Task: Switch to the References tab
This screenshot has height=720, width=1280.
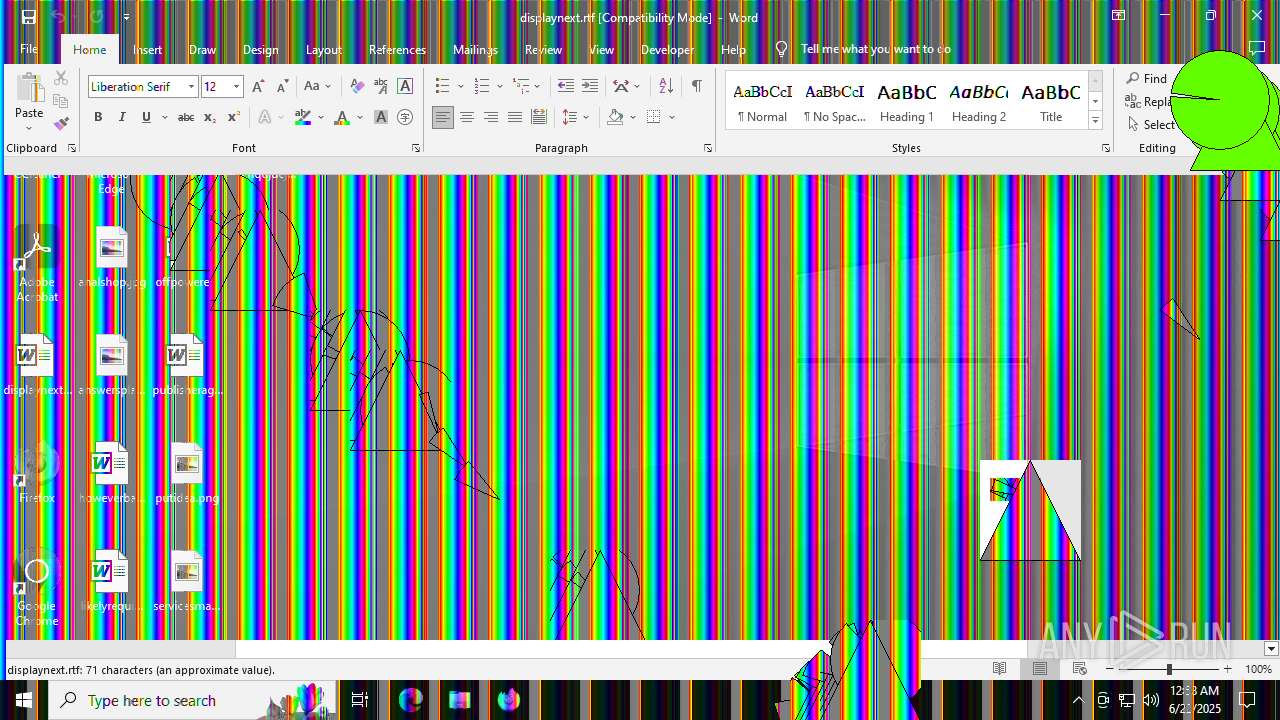Action: [397, 49]
